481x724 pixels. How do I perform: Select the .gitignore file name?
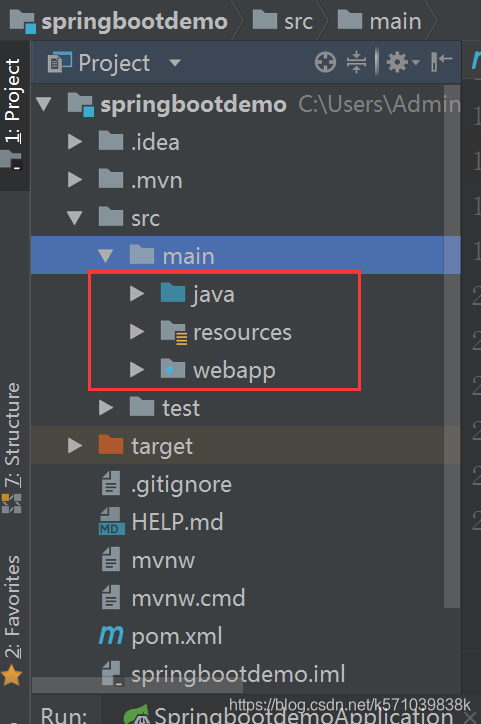pos(181,485)
